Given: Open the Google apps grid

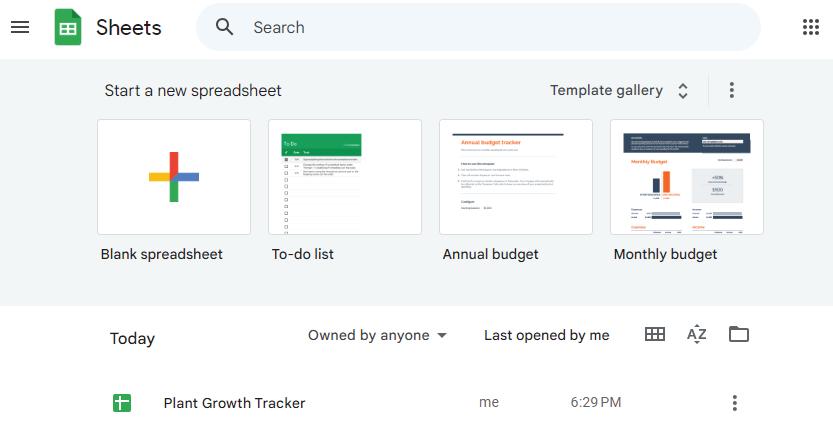Looking at the screenshot, I should [x=811, y=27].
